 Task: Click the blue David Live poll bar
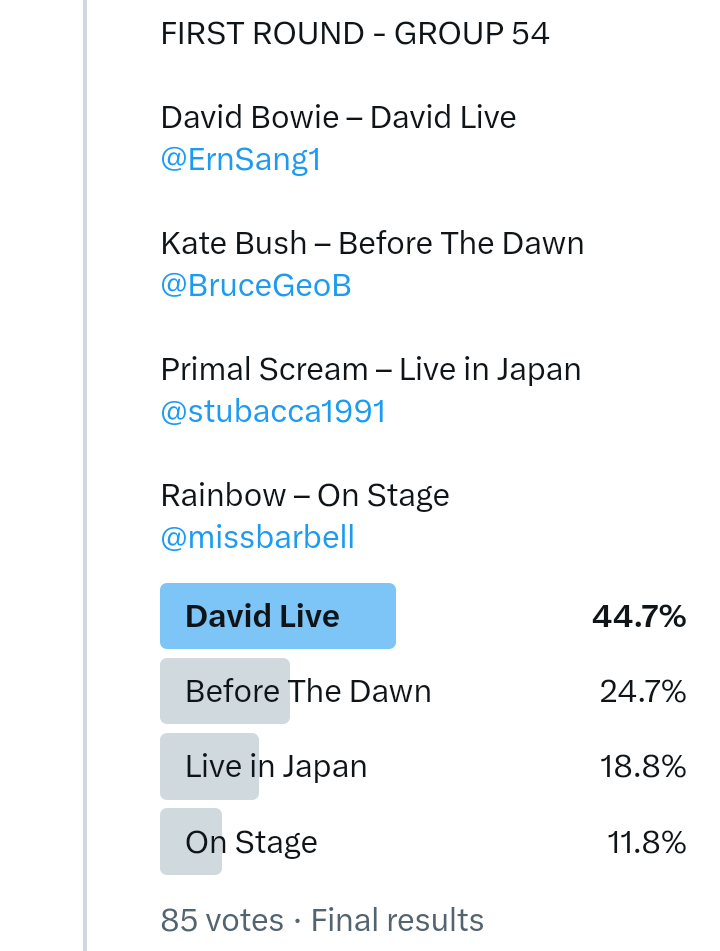pos(277,616)
